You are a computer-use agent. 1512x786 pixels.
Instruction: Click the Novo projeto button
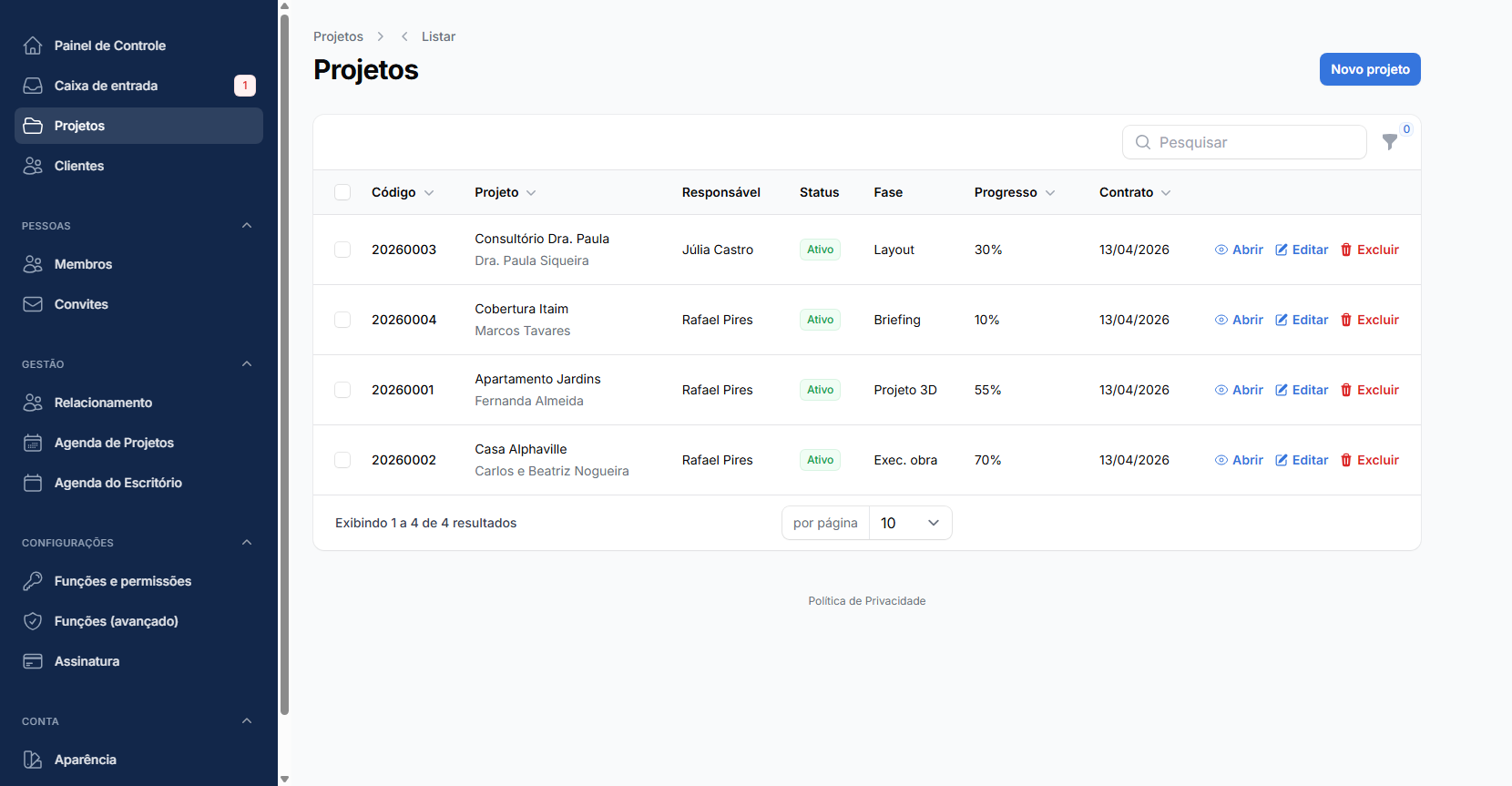[x=1370, y=69]
